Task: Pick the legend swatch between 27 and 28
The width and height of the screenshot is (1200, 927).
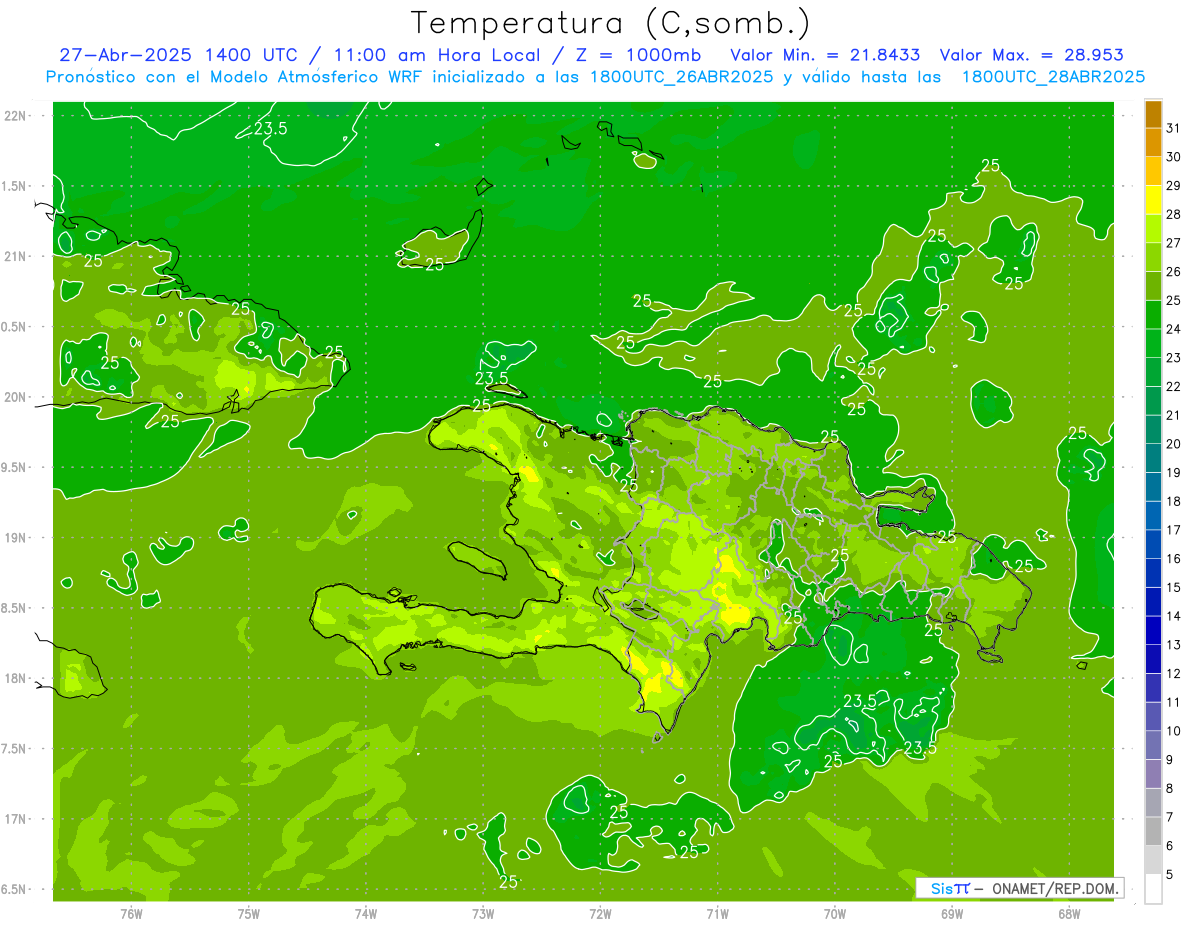Action: (x=1153, y=228)
